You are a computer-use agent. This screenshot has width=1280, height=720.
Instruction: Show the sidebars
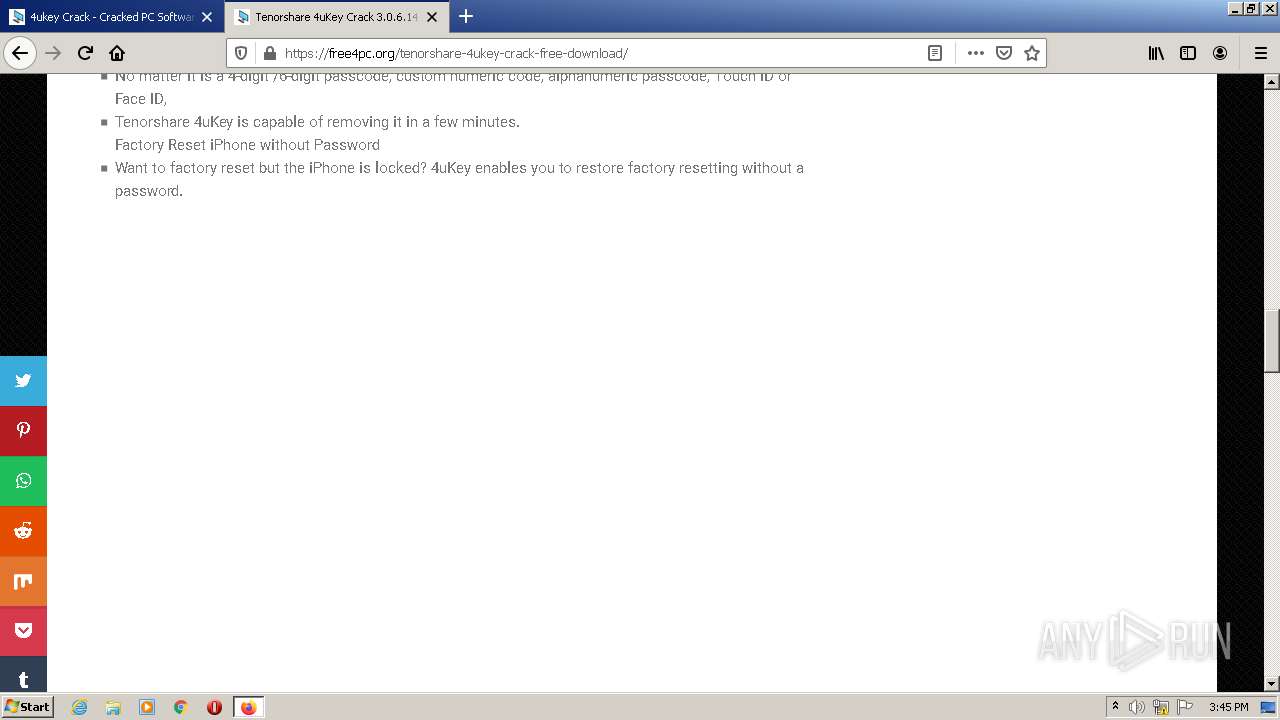click(x=1188, y=53)
